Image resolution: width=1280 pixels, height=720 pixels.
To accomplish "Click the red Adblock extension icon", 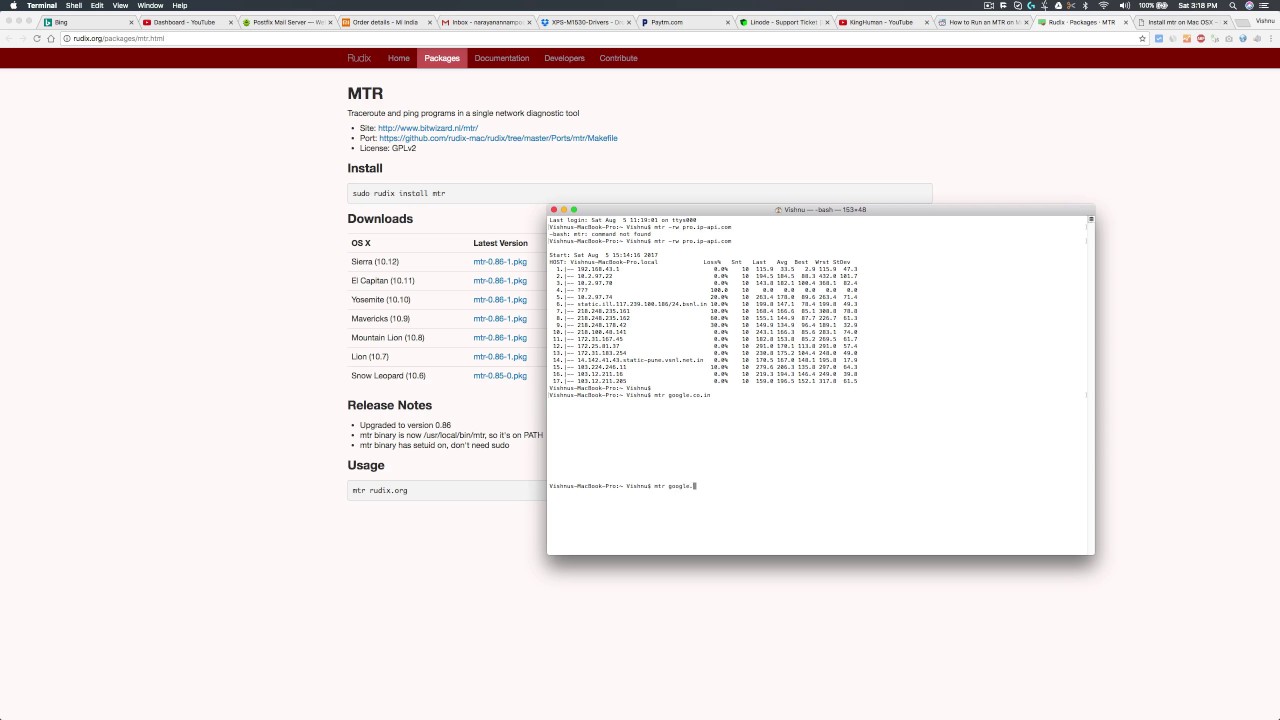I will (x=1201, y=38).
